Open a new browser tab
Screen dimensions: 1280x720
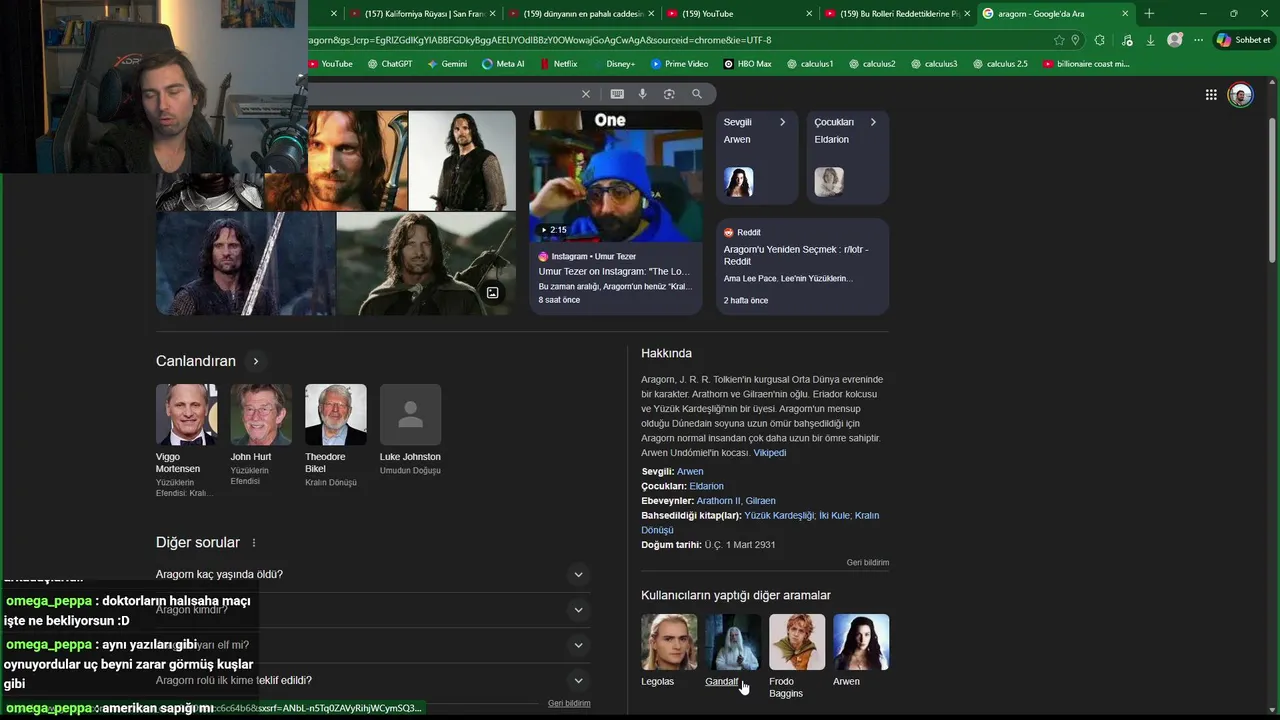click(x=1149, y=14)
